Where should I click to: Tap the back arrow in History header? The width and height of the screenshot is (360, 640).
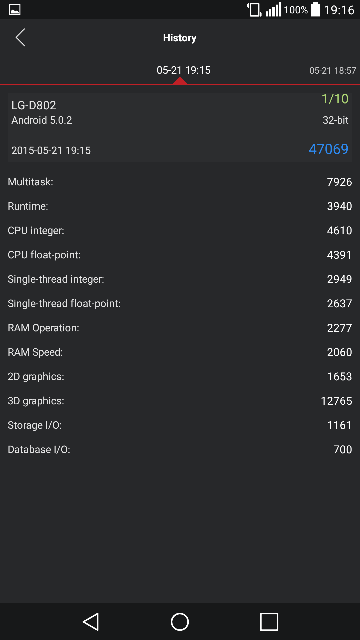pyautogui.click(x=20, y=38)
